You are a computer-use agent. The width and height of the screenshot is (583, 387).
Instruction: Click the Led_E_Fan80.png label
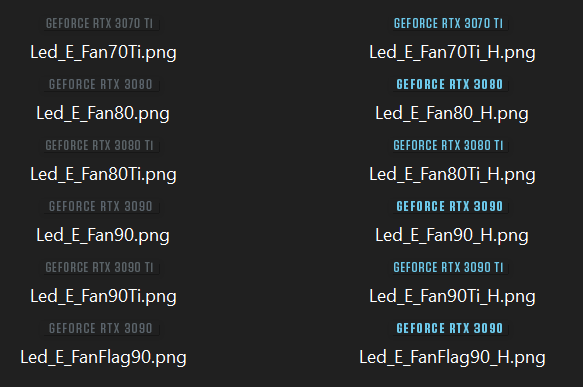(x=103, y=113)
